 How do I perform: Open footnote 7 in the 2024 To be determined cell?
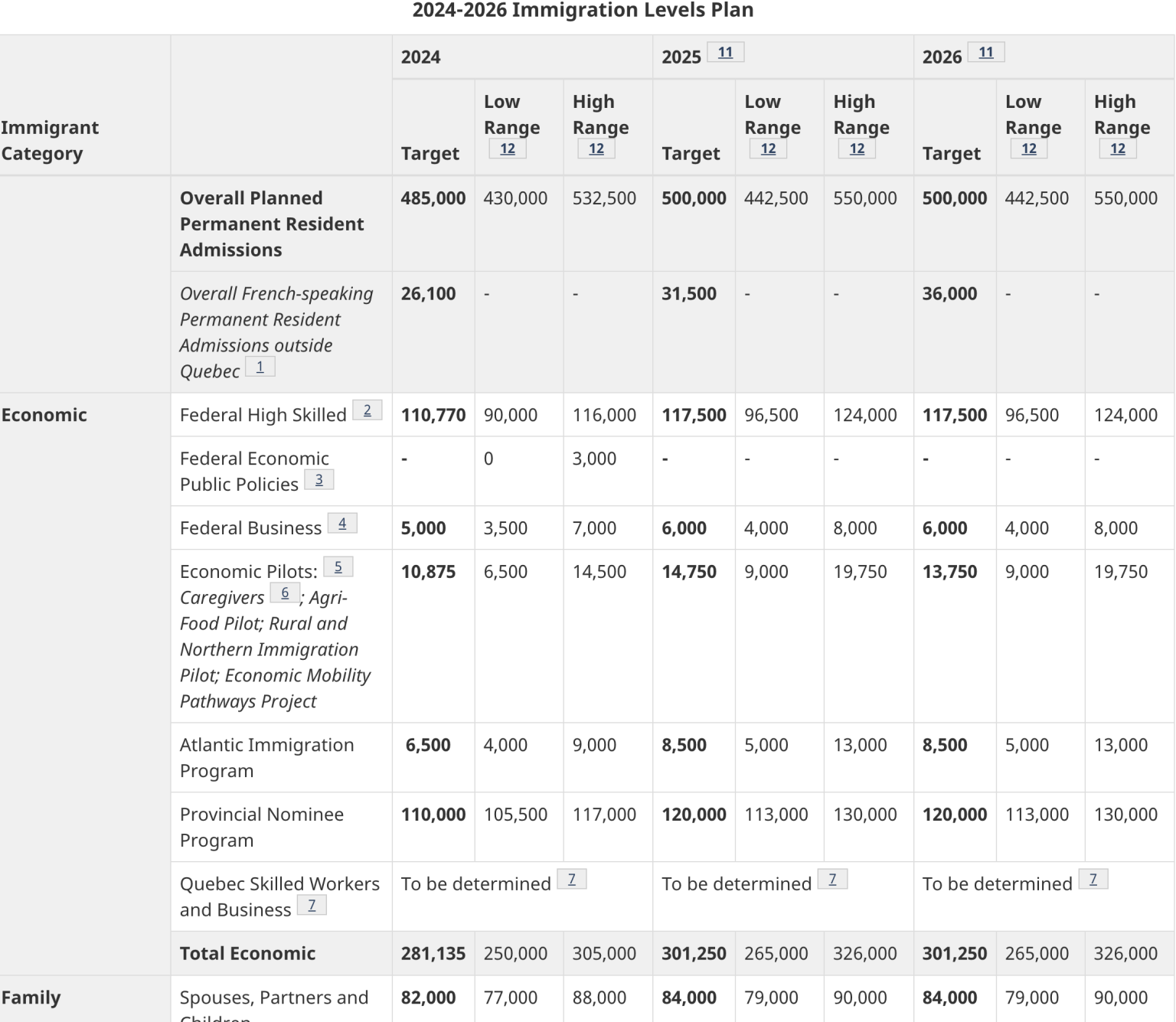pyautogui.click(x=573, y=878)
